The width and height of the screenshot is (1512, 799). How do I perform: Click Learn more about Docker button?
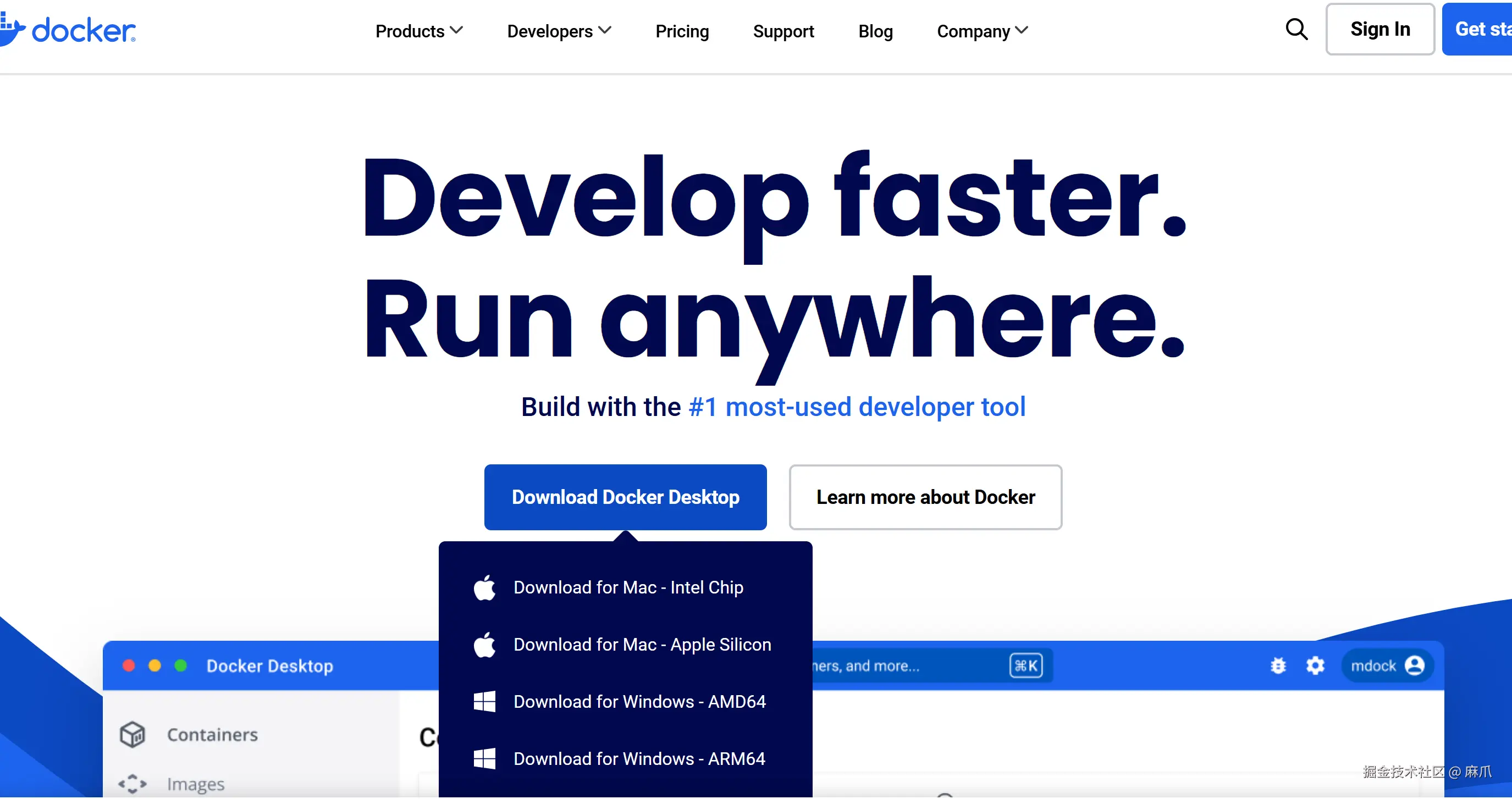tap(925, 497)
